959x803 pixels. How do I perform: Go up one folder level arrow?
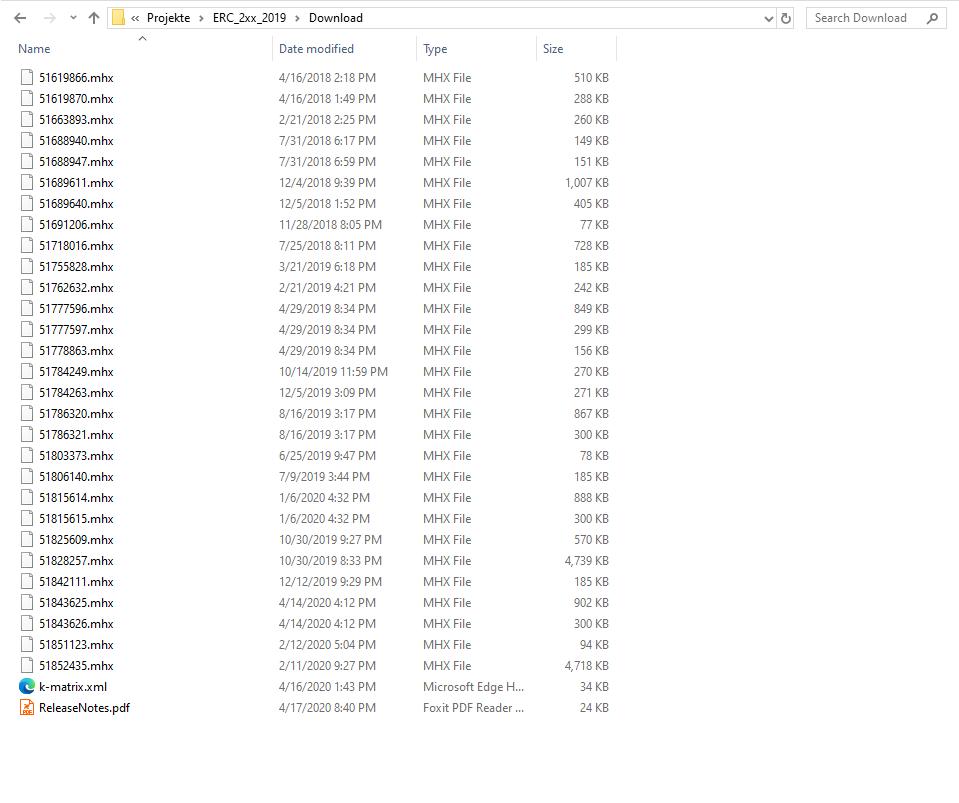[94, 18]
